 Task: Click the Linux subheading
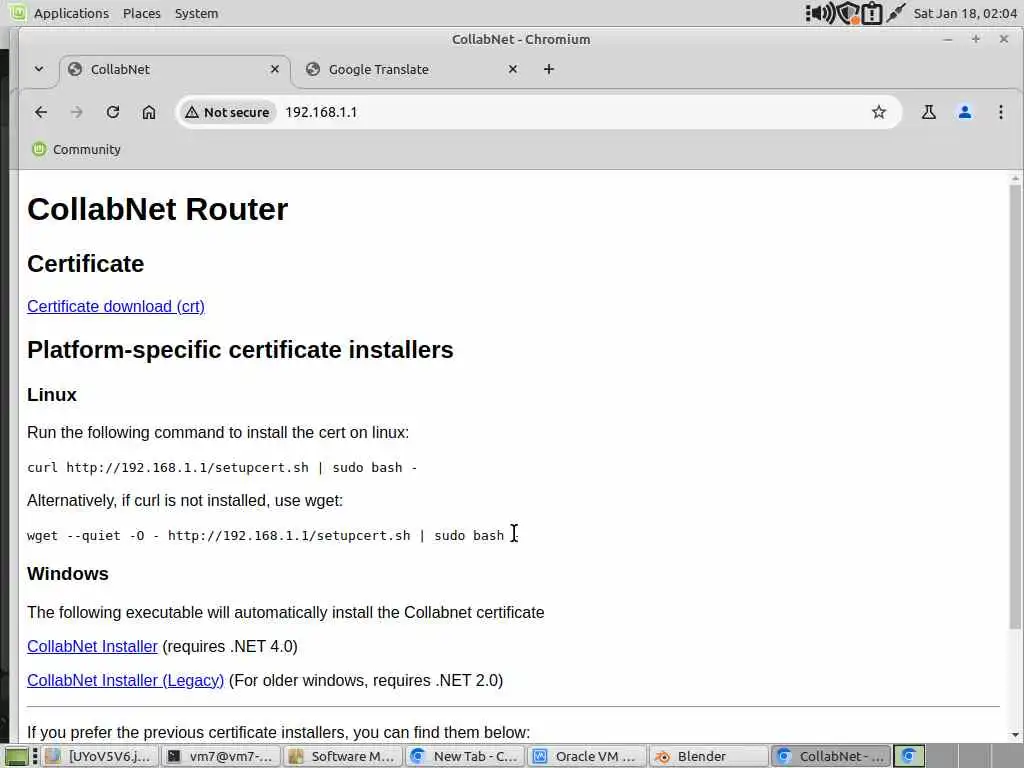[x=52, y=394]
